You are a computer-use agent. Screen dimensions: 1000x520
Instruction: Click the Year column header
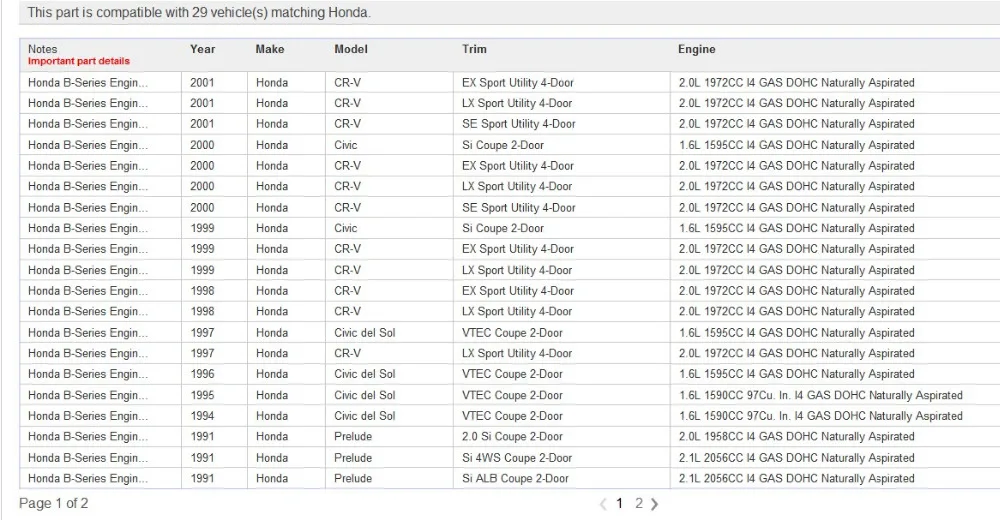(202, 49)
